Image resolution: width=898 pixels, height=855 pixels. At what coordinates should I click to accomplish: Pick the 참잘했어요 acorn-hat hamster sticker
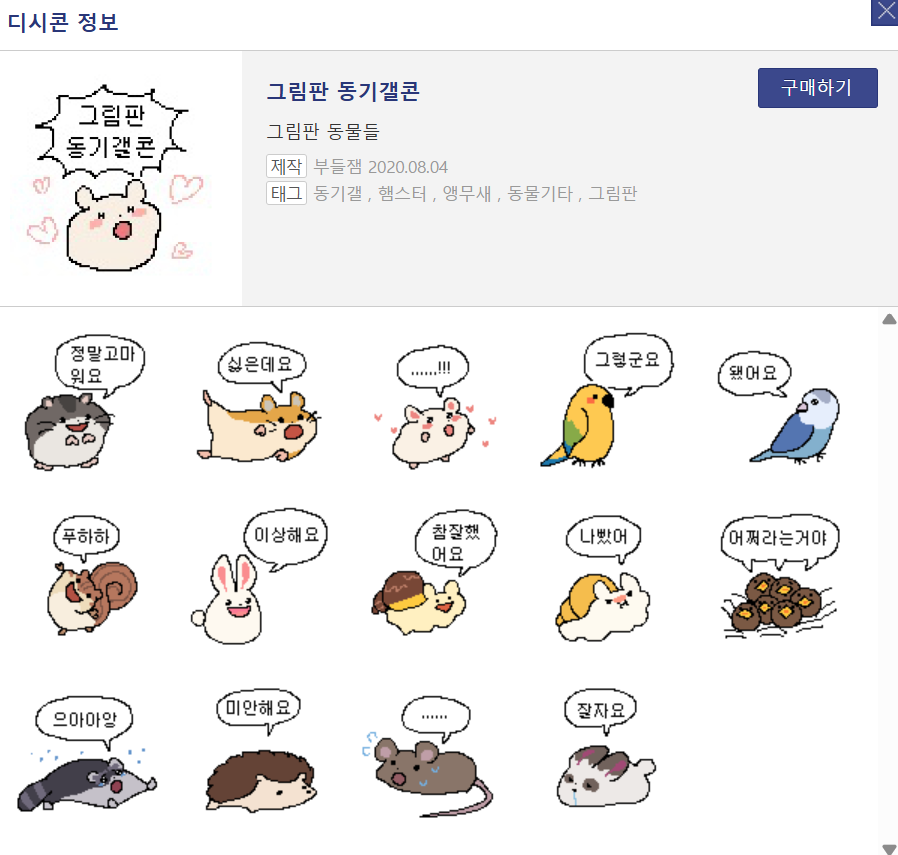pyautogui.click(x=434, y=573)
